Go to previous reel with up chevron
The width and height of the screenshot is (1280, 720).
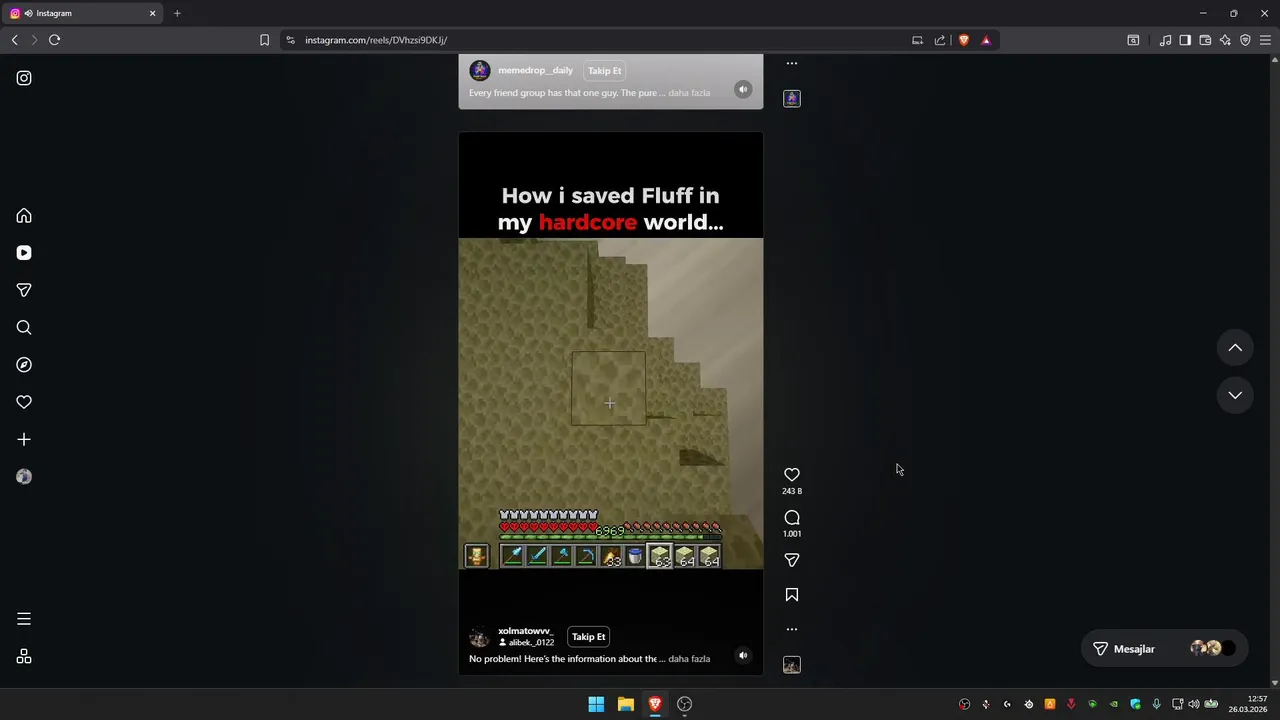pos(1235,348)
